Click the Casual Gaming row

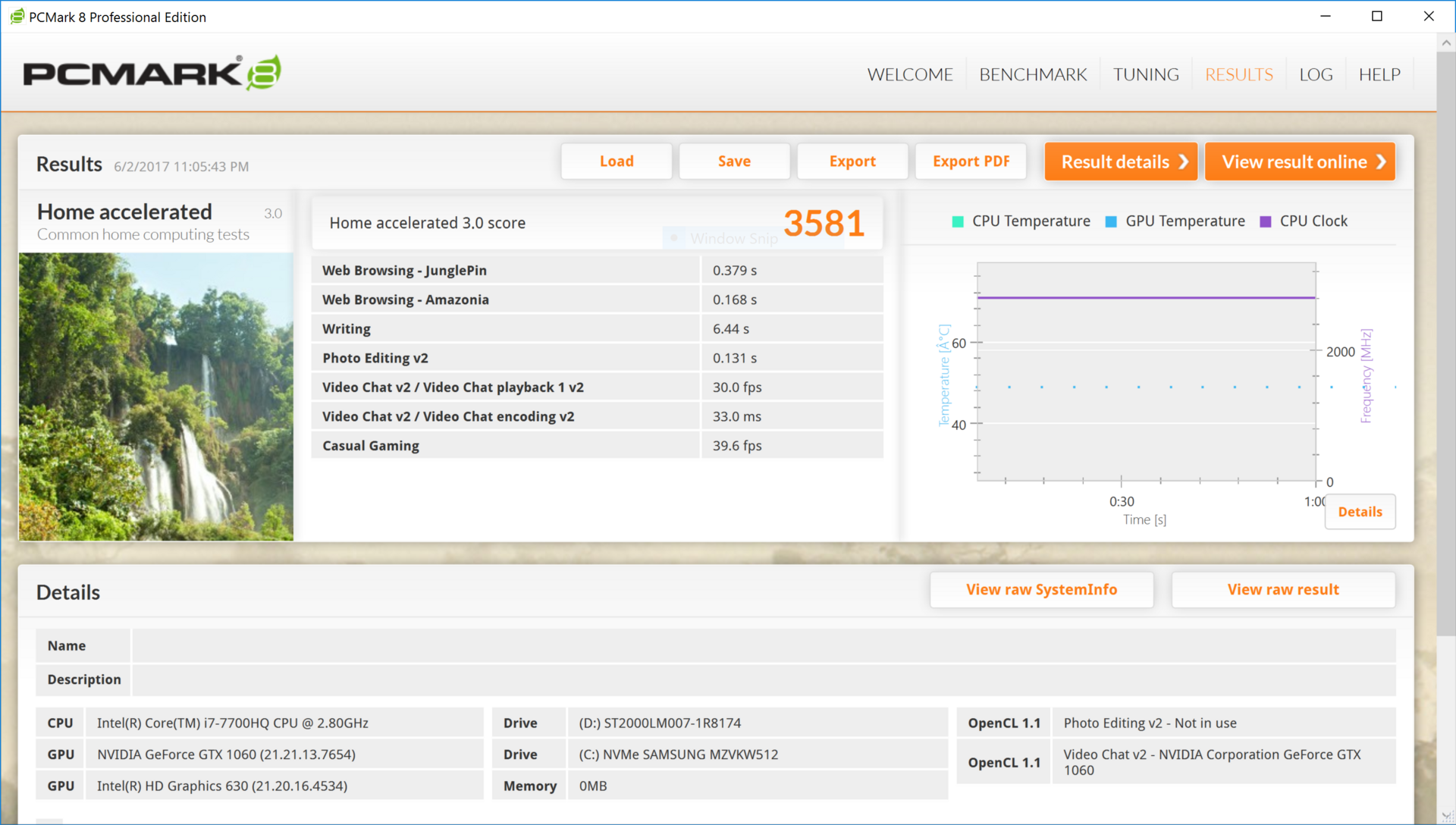pos(597,445)
